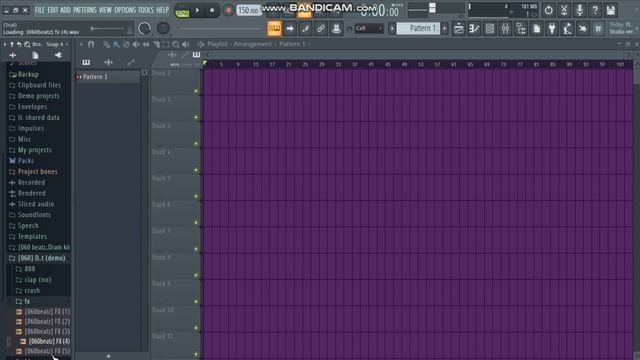Open the Browser view icon
The width and height of the screenshot is (640, 360).
point(521,29)
